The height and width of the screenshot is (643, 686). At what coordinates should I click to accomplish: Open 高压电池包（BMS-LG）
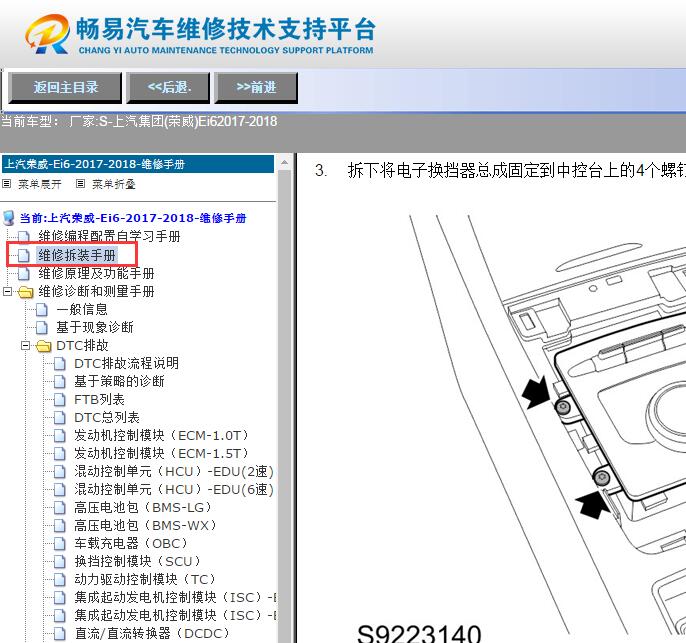[x=144, y=507]
